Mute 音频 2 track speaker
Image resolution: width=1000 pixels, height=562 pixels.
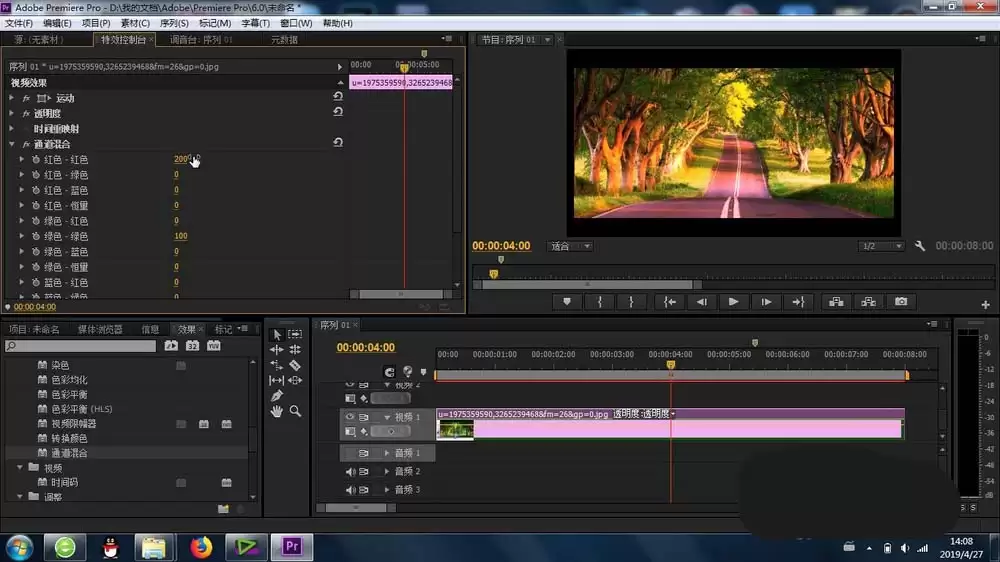pyautogui.click(x=350, y=471)
